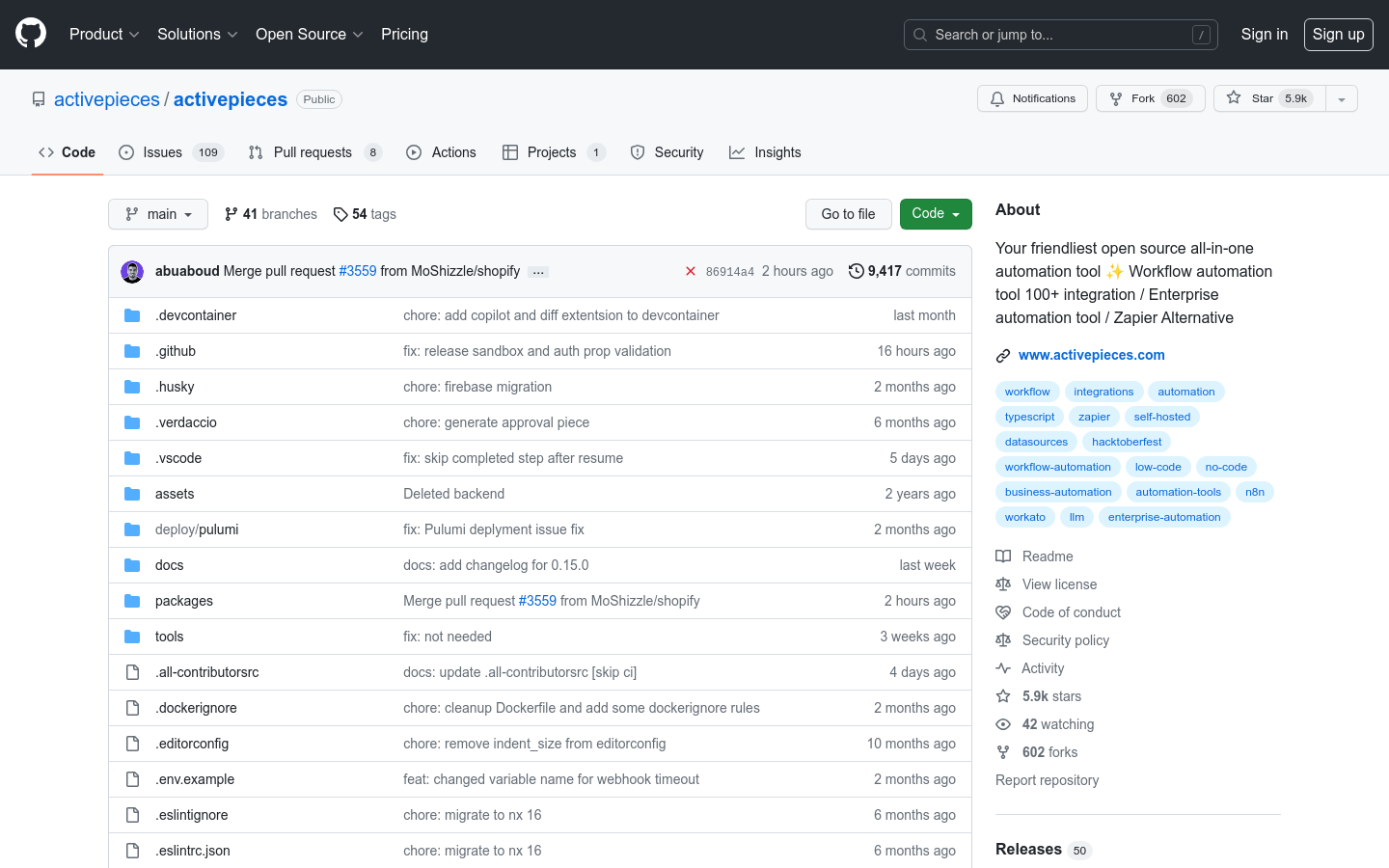
Task: View 602 forks icon link
Action: 1003,752
